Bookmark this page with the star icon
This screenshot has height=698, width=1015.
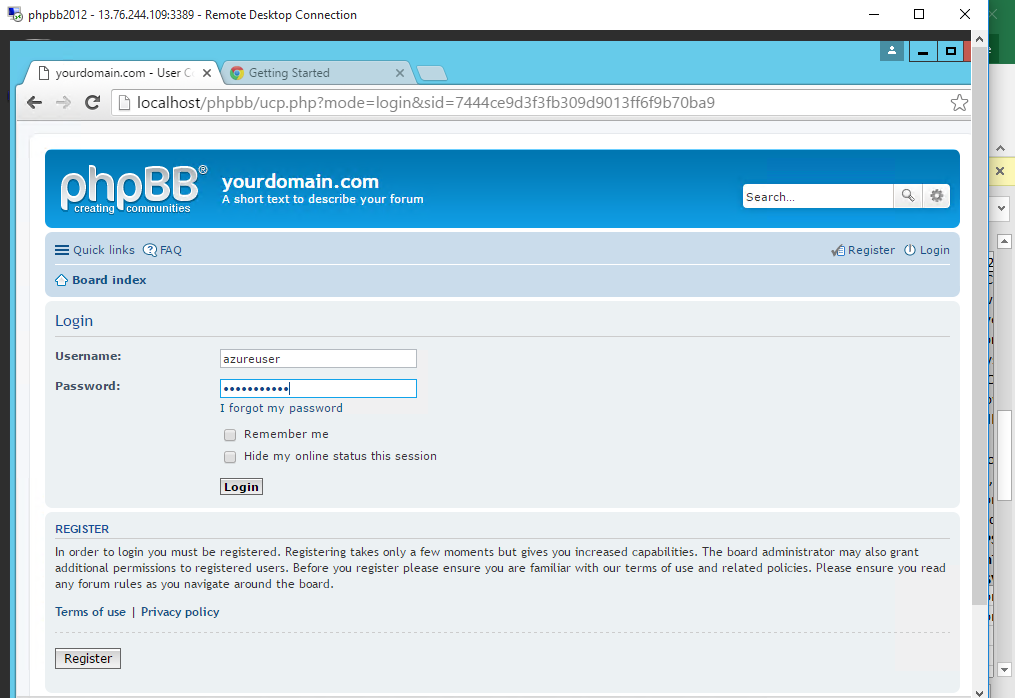(958, 102)
